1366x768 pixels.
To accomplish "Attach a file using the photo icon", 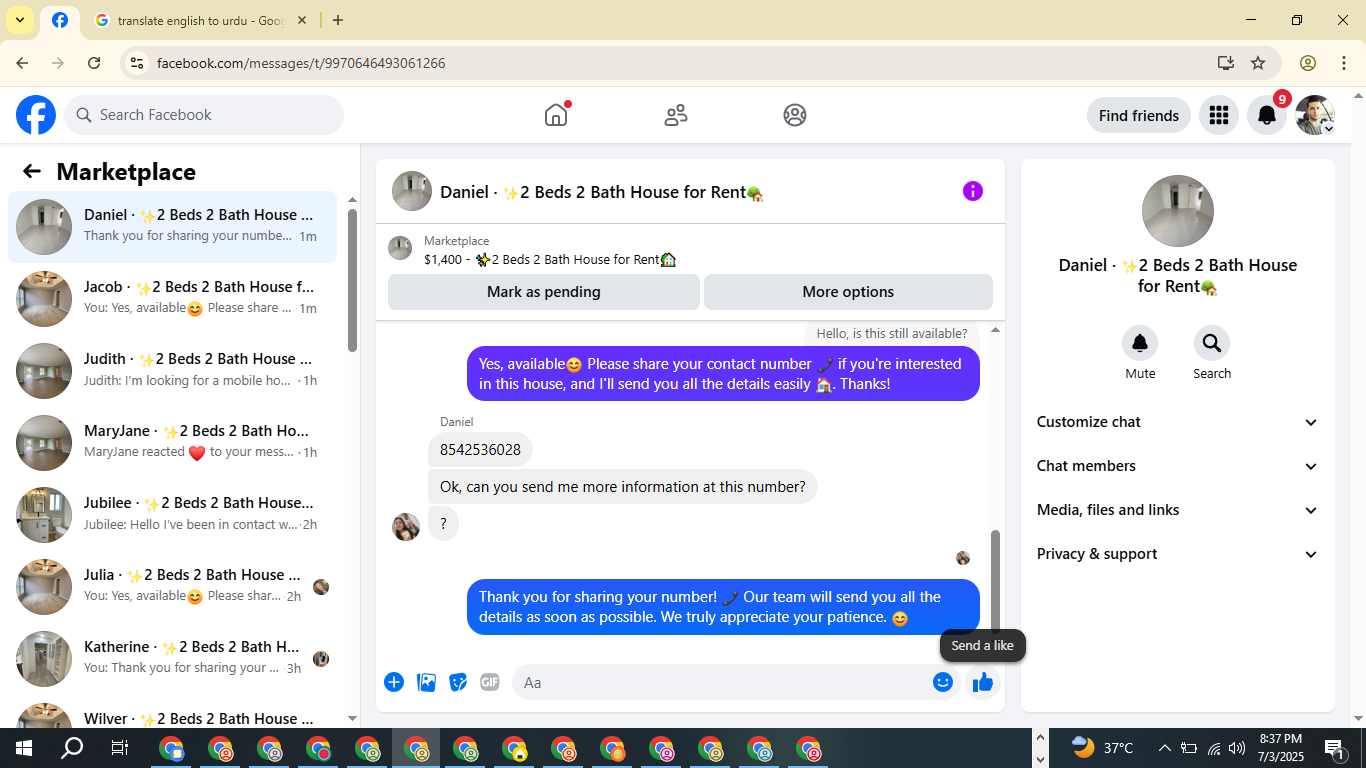I will [x=426, y=682].
